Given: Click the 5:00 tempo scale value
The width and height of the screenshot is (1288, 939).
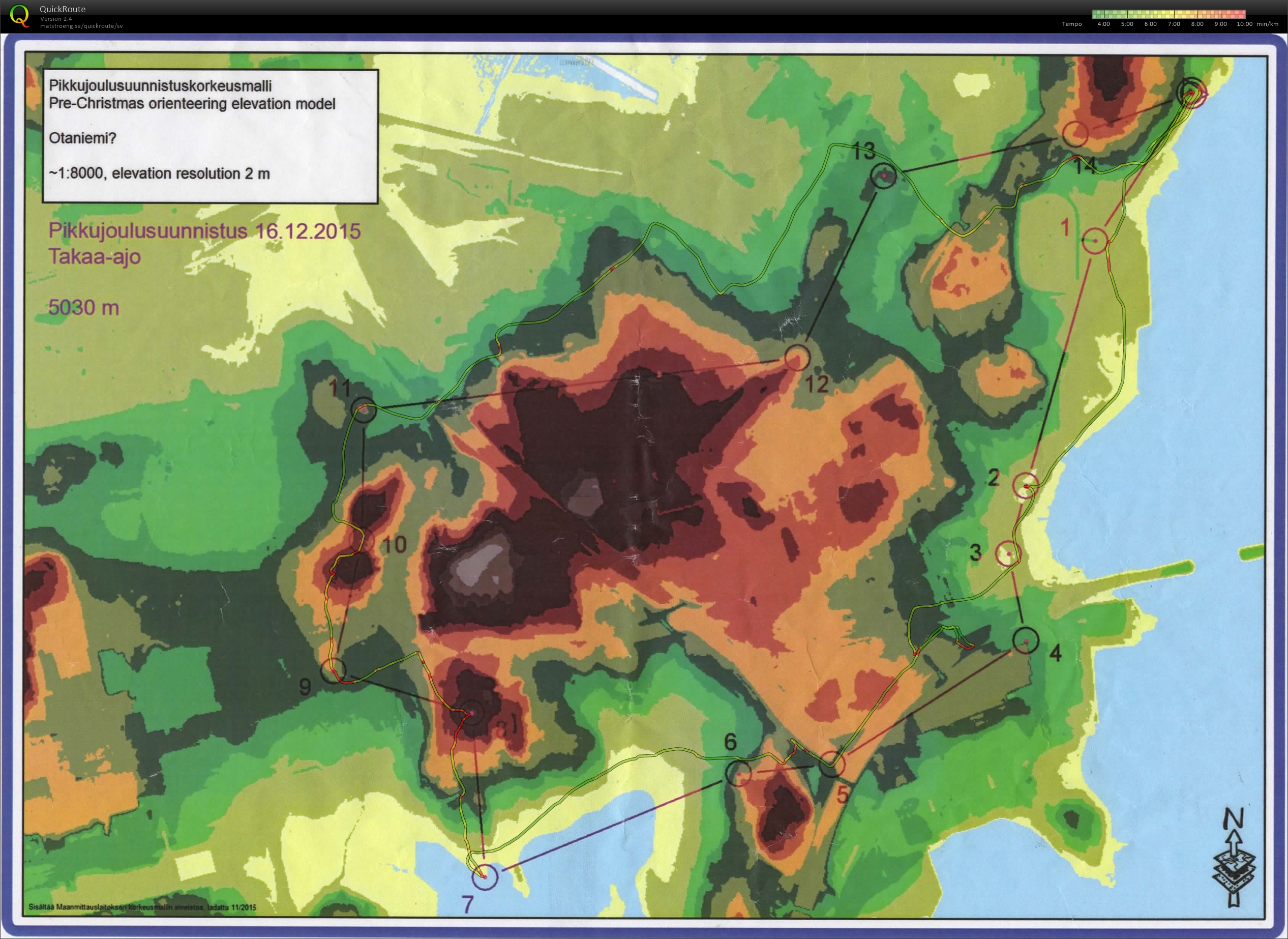Looking at the screenshot, I should (1127, 24).
